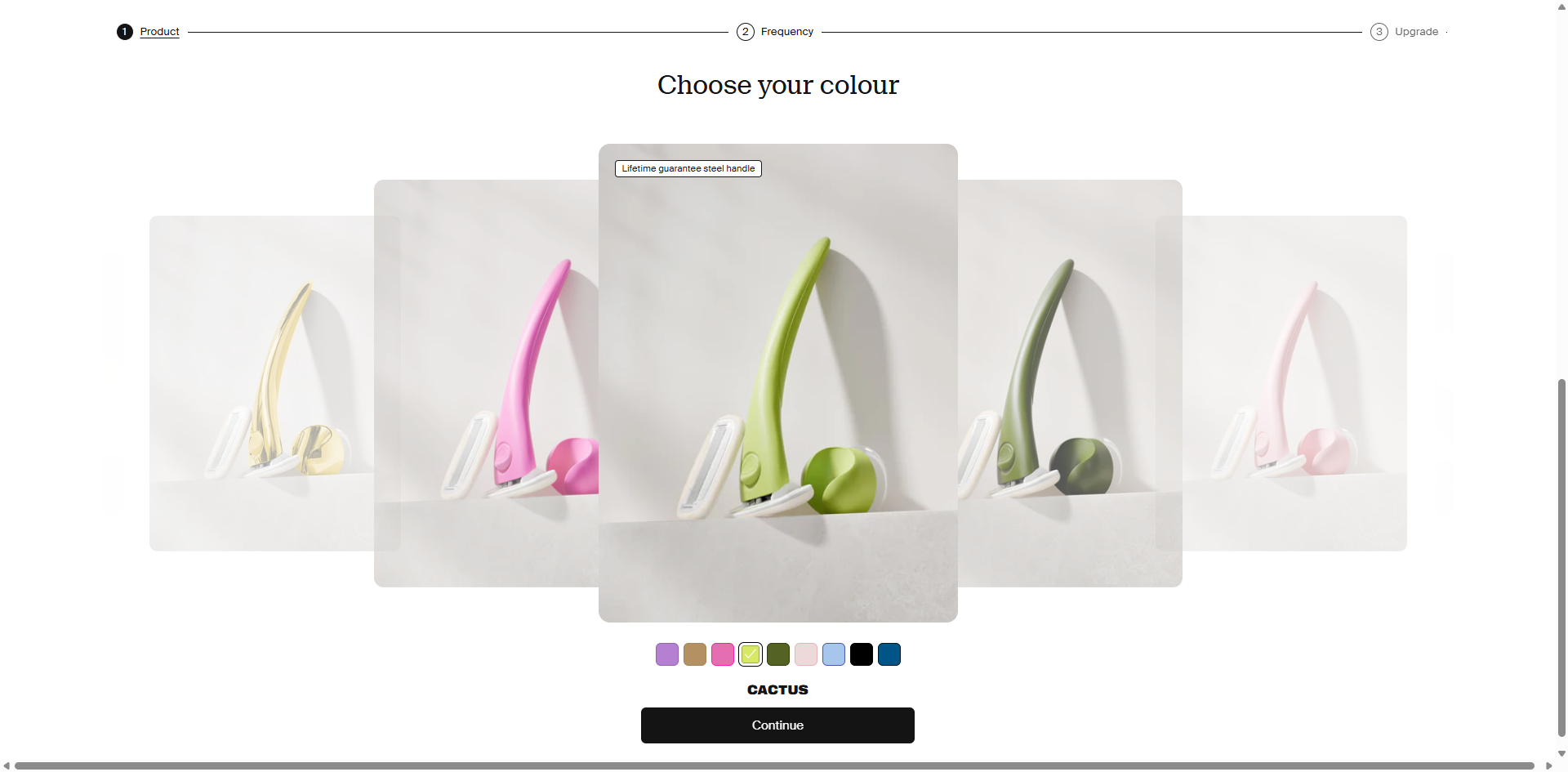Go to the Frequency step
Screen dimensions: 1568x772
click(787, 32)
